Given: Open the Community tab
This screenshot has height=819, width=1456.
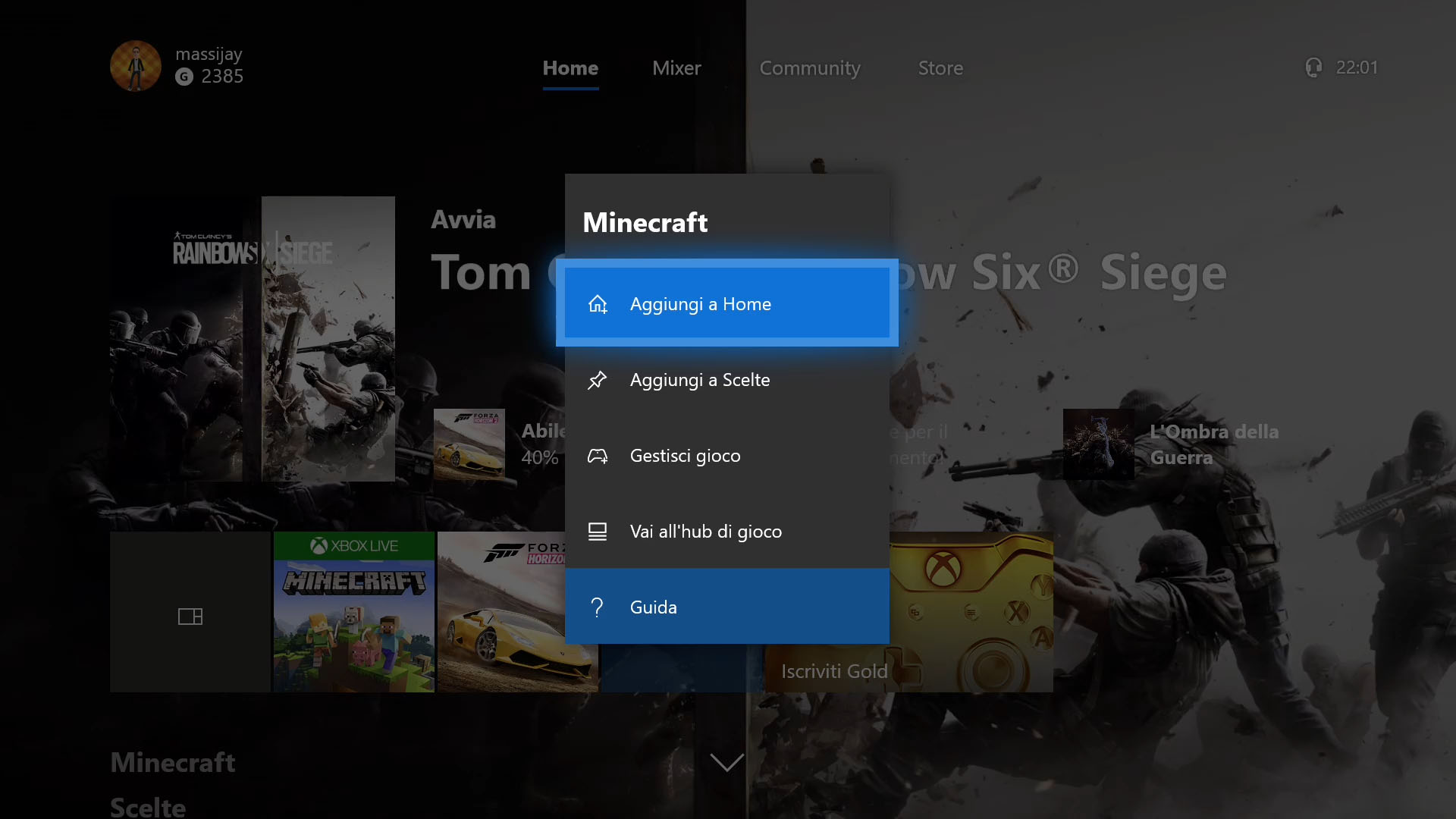Looking at the screenshot, I should 810,68.
